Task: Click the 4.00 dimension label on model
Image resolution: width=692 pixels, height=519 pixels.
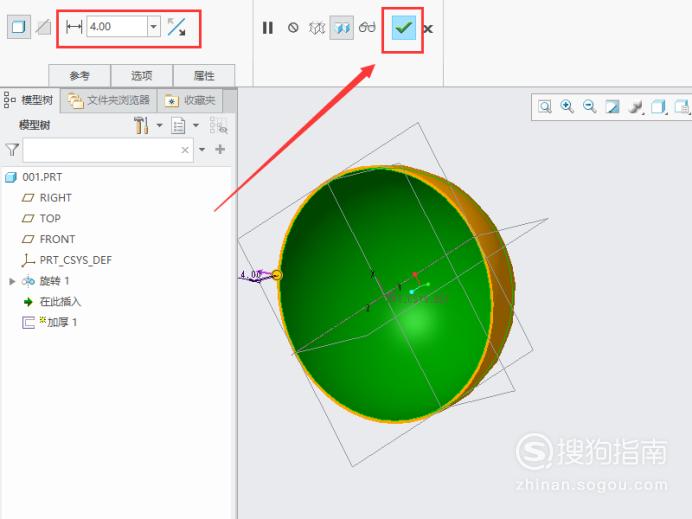Action: click(x=250, y=275)
